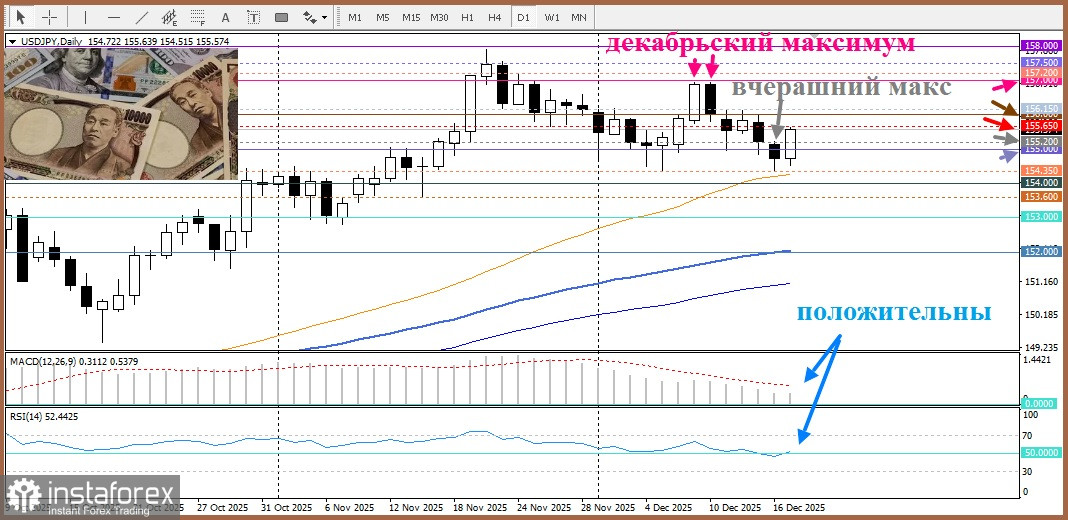Image resolution: width=1068 pixels, height=520 pixels.
Task: Choose the text 'A' tool
Action: click(225, 17)
